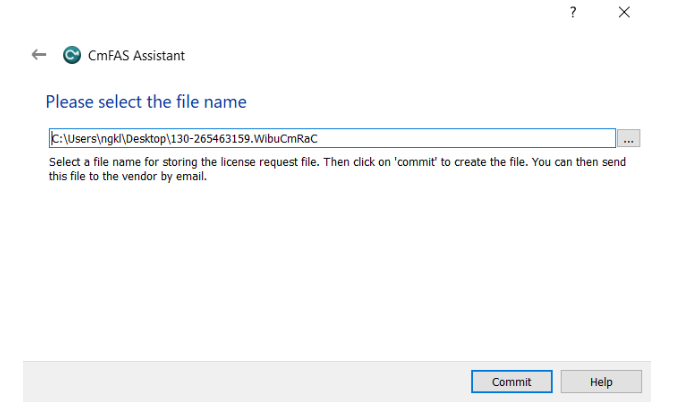Click the '130-265463159' number in the file name
The image size is (673, 412).
pos(210,139)
